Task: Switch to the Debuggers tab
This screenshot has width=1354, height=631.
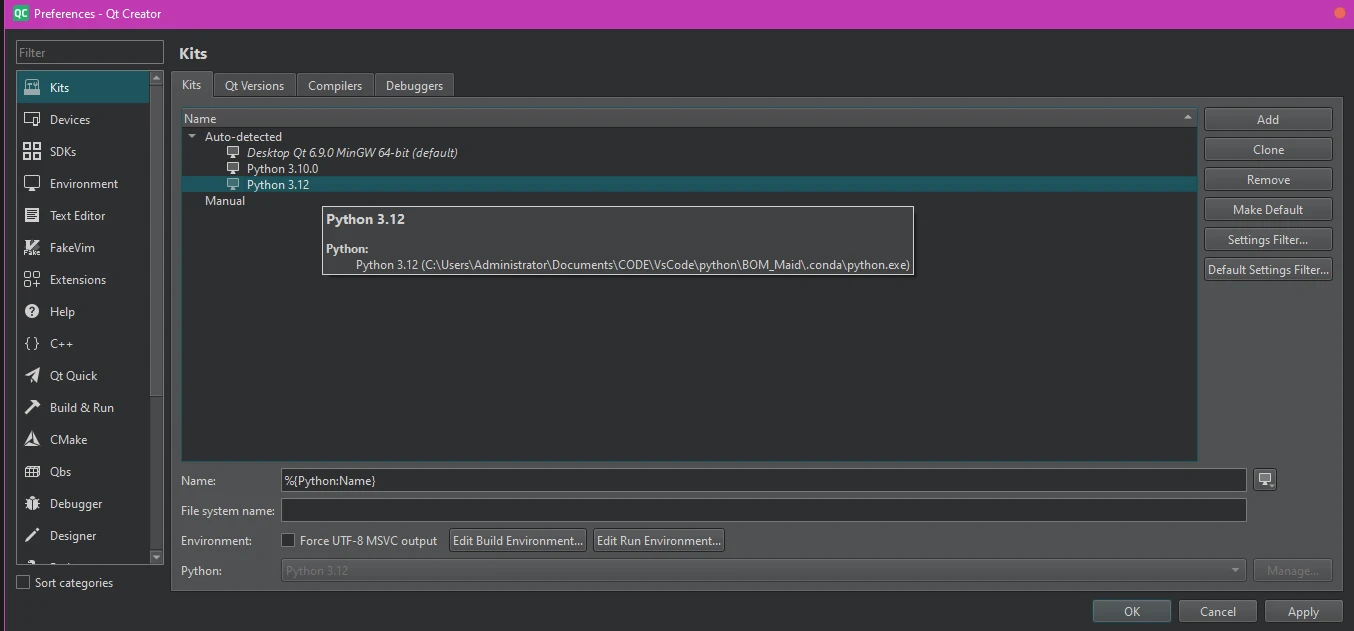Action: click(x=414, y=86)
